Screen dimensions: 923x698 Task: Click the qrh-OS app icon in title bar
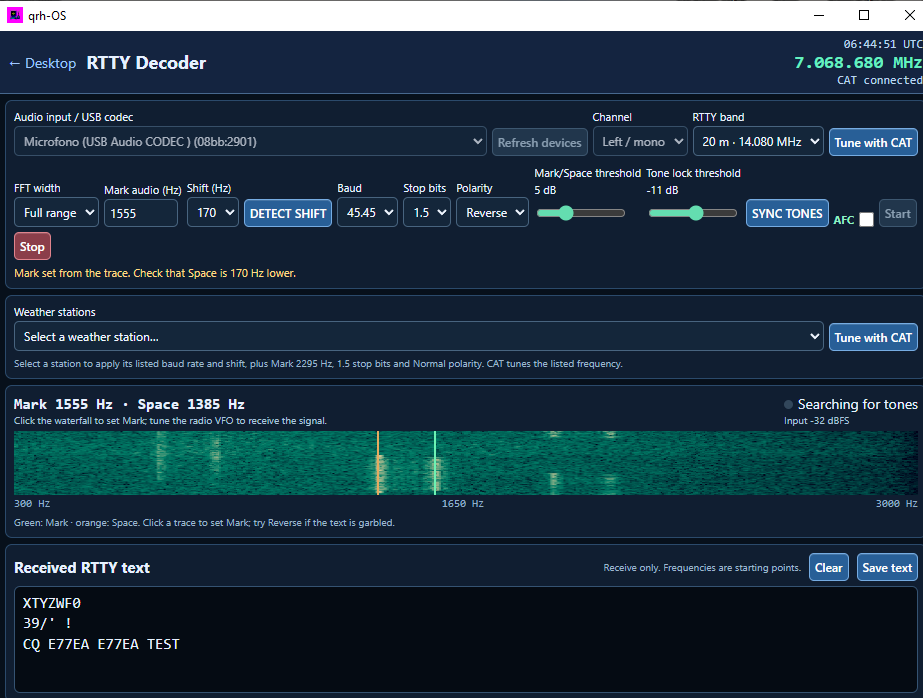[x=15, y=15]
